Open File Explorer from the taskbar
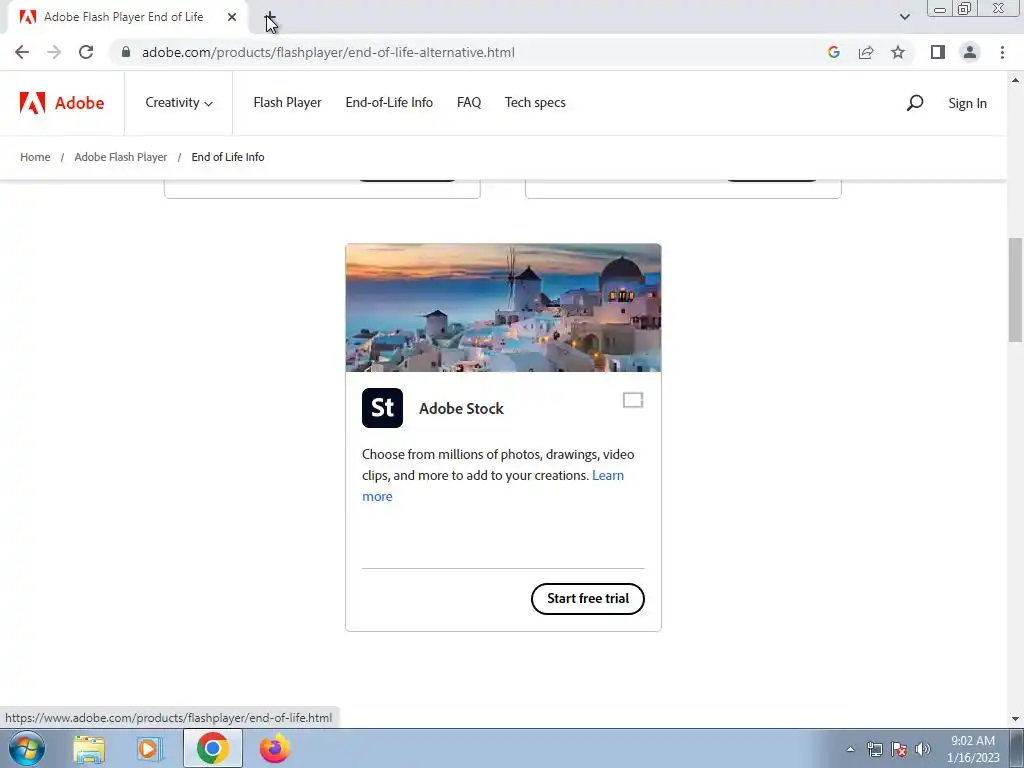The height and width of the screenshot is (768, 1024). point(89,748)
